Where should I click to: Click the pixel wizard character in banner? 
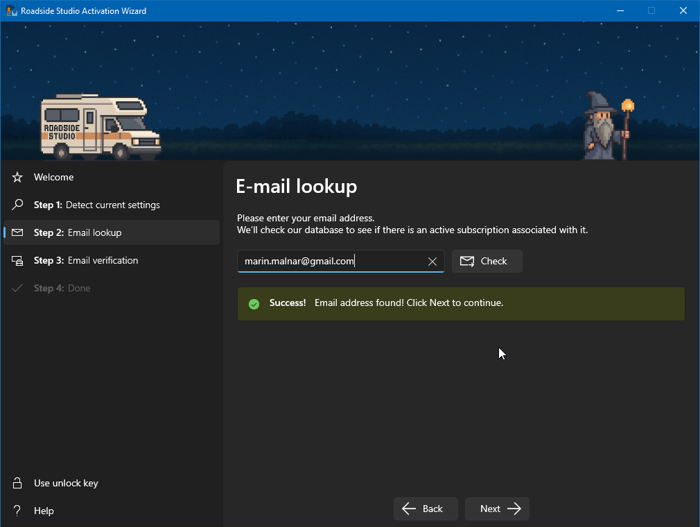click(606, 127)
